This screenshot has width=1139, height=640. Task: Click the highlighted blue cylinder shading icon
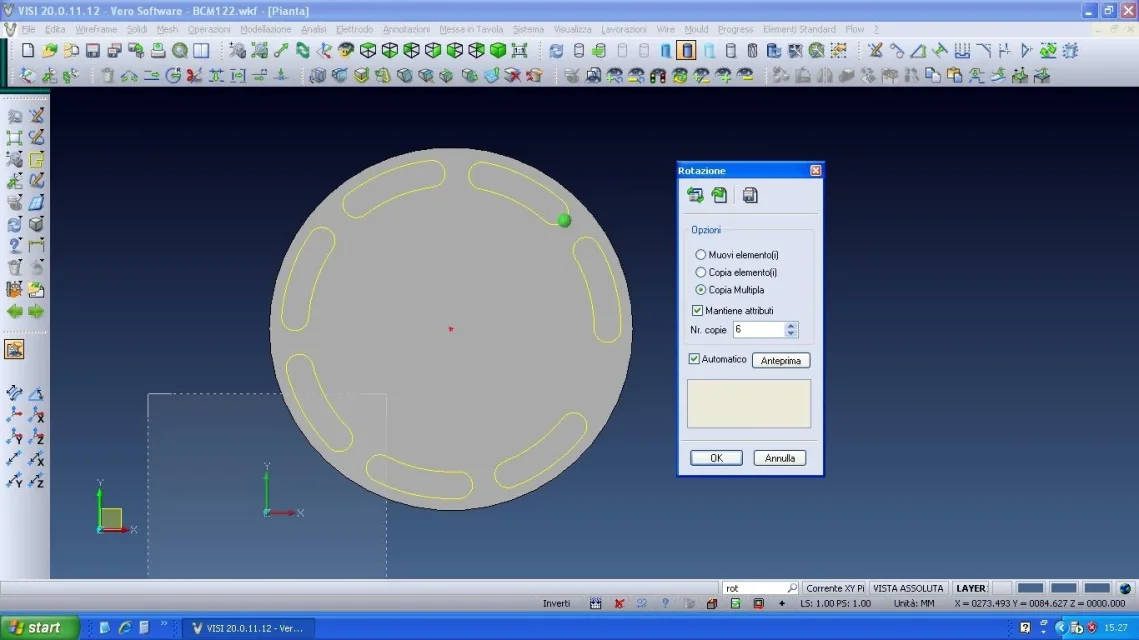click(x=686, y=50)
